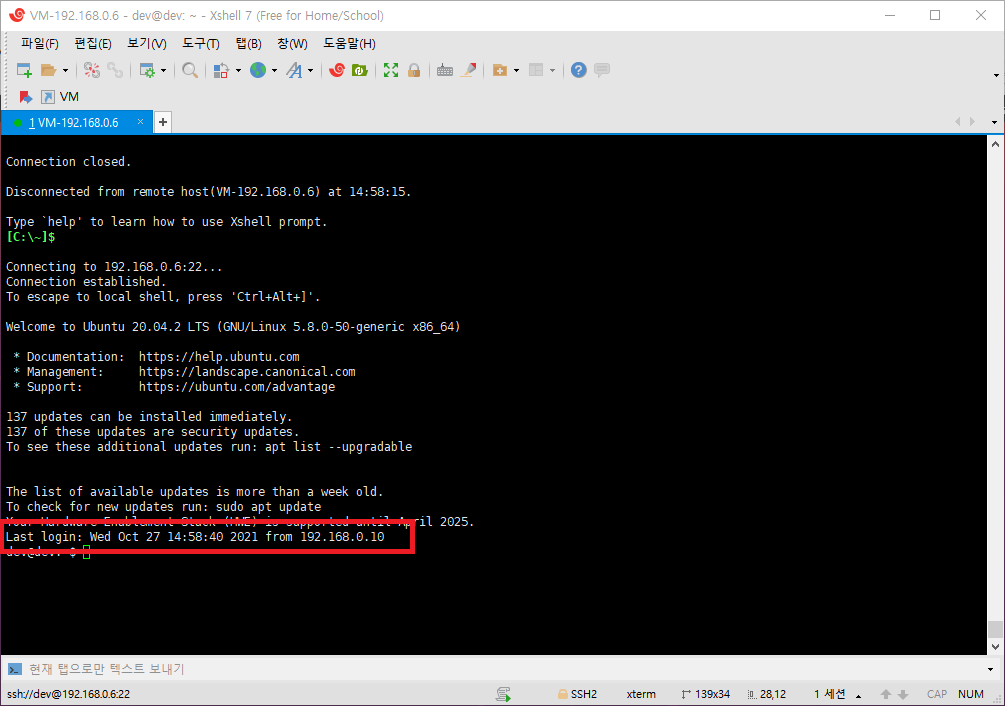
Task: Click the script run icon in status bar
Action: [503, 694]
